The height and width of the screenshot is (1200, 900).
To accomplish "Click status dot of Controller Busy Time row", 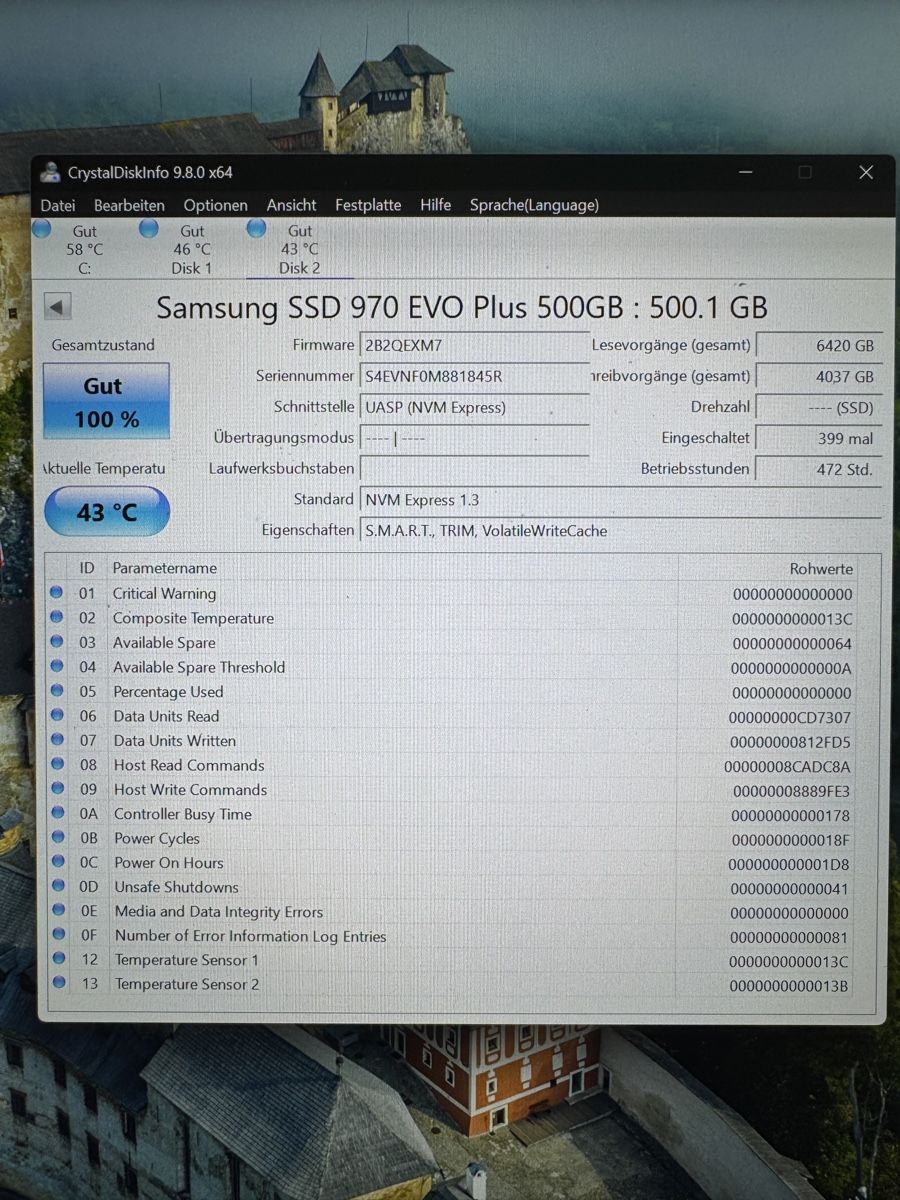I will point(57,813).
